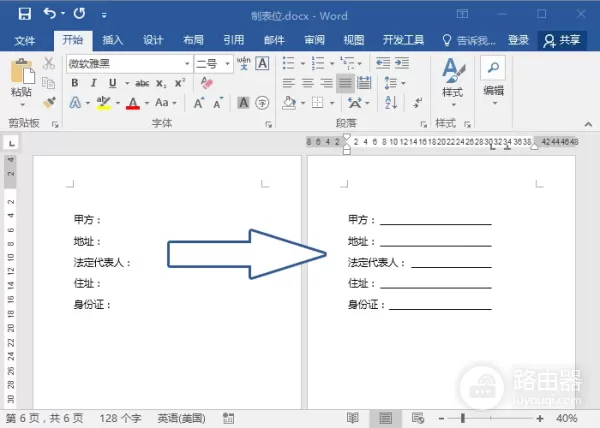
Task: Open the 文件 menu
Action: (25, 40)
